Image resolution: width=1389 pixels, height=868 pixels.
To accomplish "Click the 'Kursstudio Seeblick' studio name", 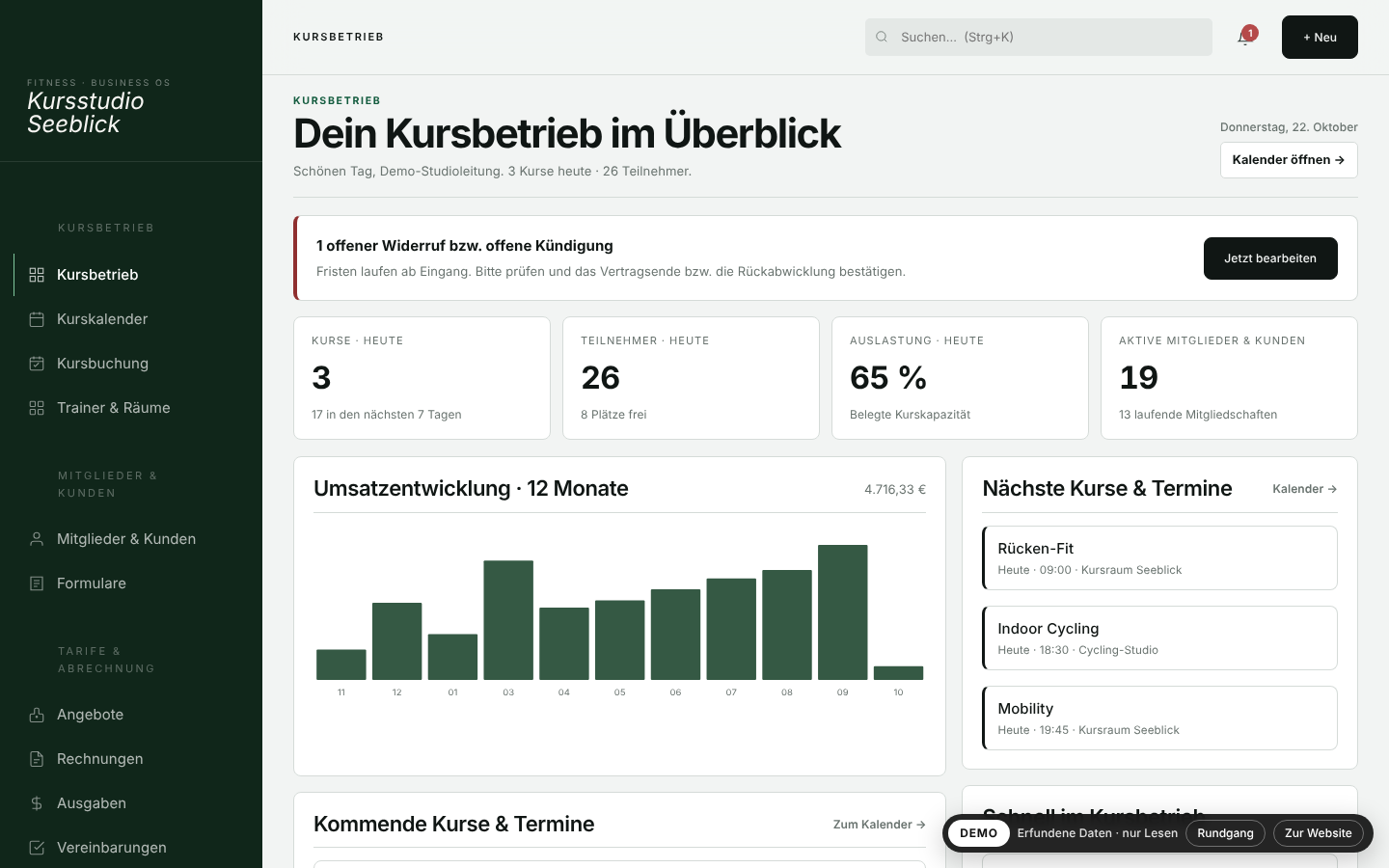I will click(x=86, y=113).
